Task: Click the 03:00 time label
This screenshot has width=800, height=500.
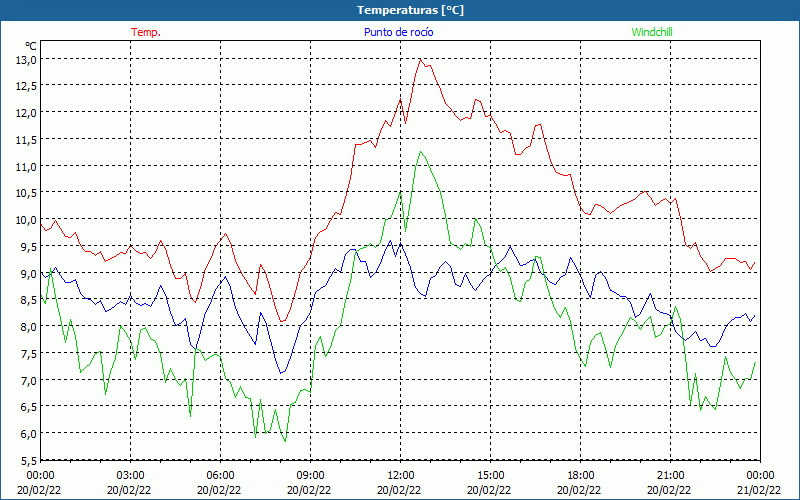Action: coord(130,476)
